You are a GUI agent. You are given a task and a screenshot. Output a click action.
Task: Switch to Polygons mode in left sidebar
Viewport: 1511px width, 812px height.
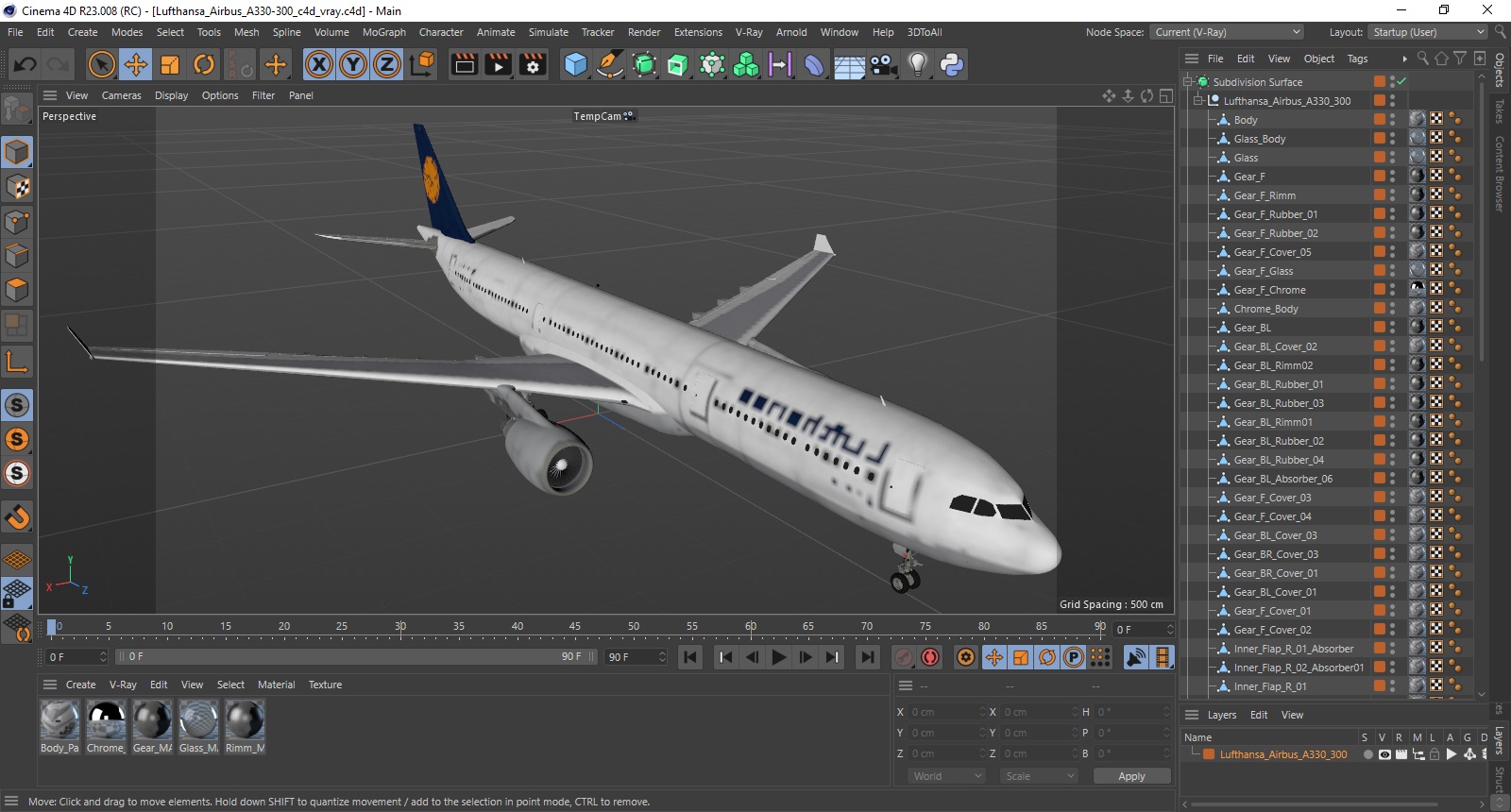pos(17,290)
